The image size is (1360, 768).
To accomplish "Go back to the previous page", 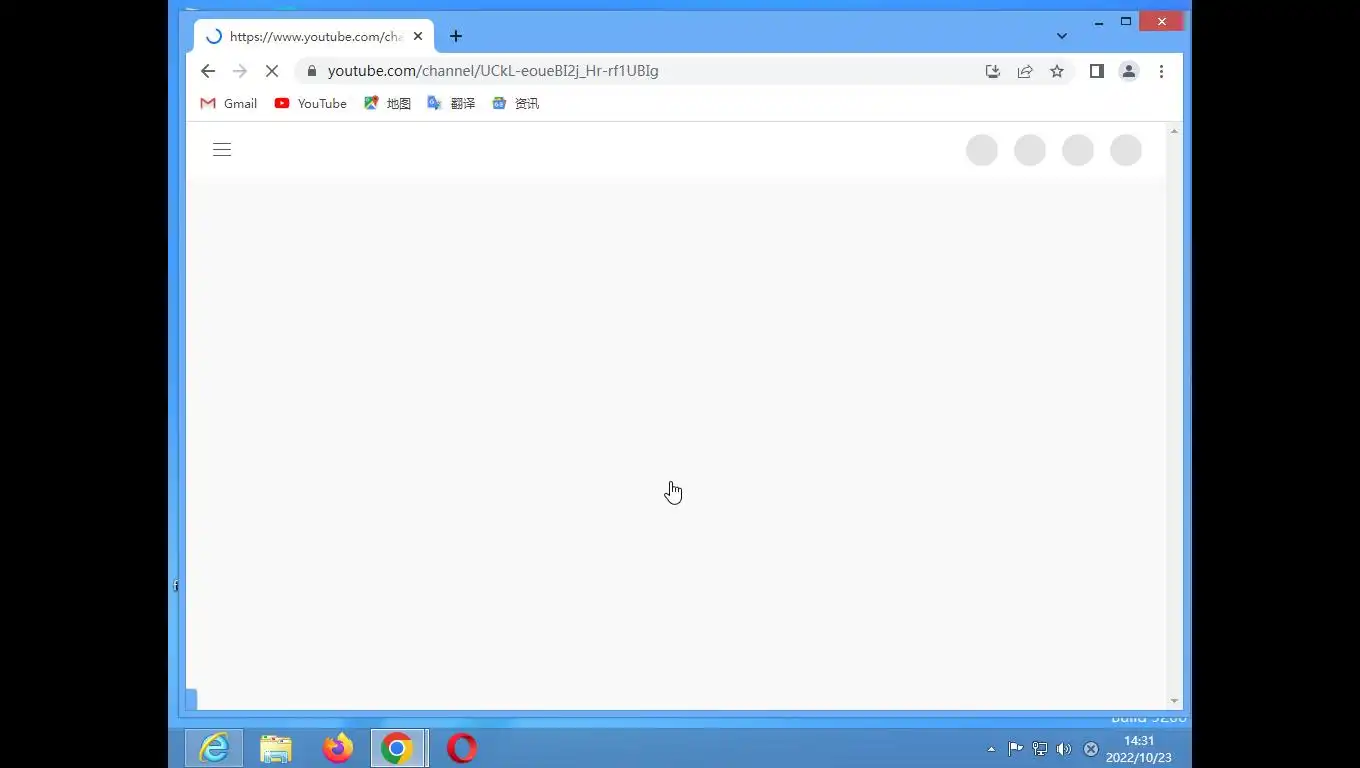I will point(208,71).
